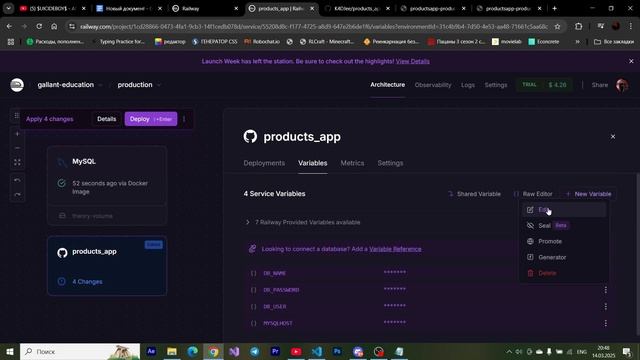Open After Effects from the taskbar

click(151, 351)
